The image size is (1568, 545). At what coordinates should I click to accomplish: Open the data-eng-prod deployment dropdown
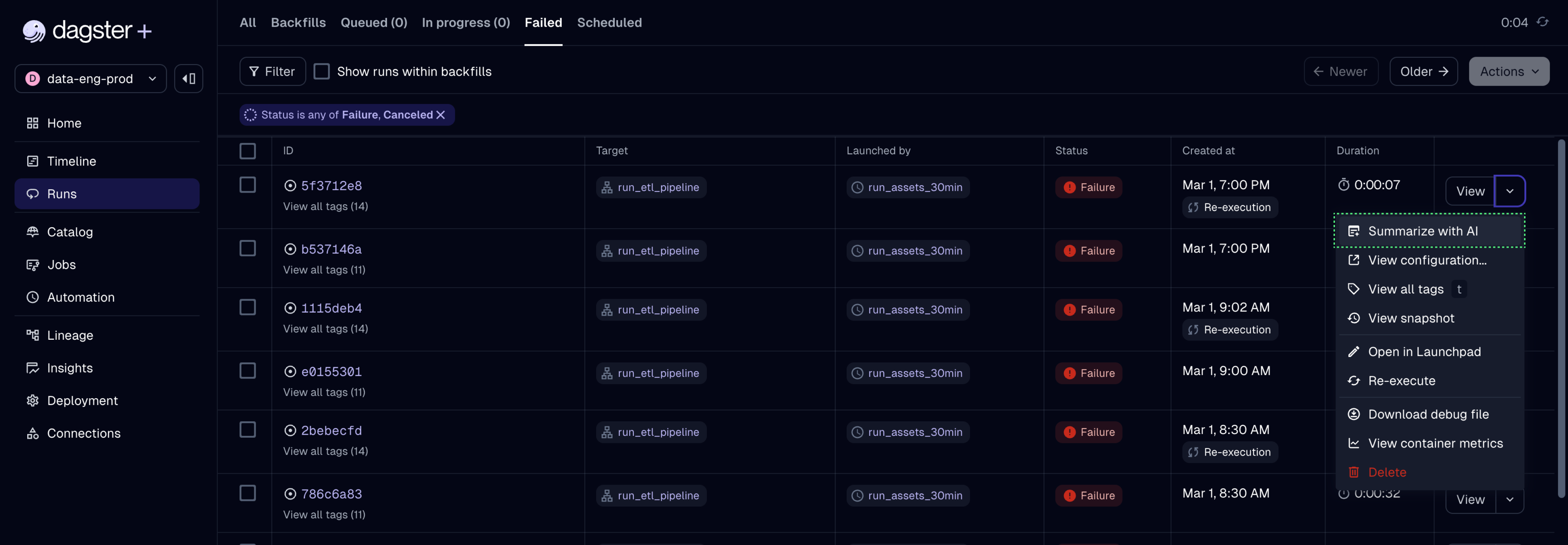tap(90, 78)
